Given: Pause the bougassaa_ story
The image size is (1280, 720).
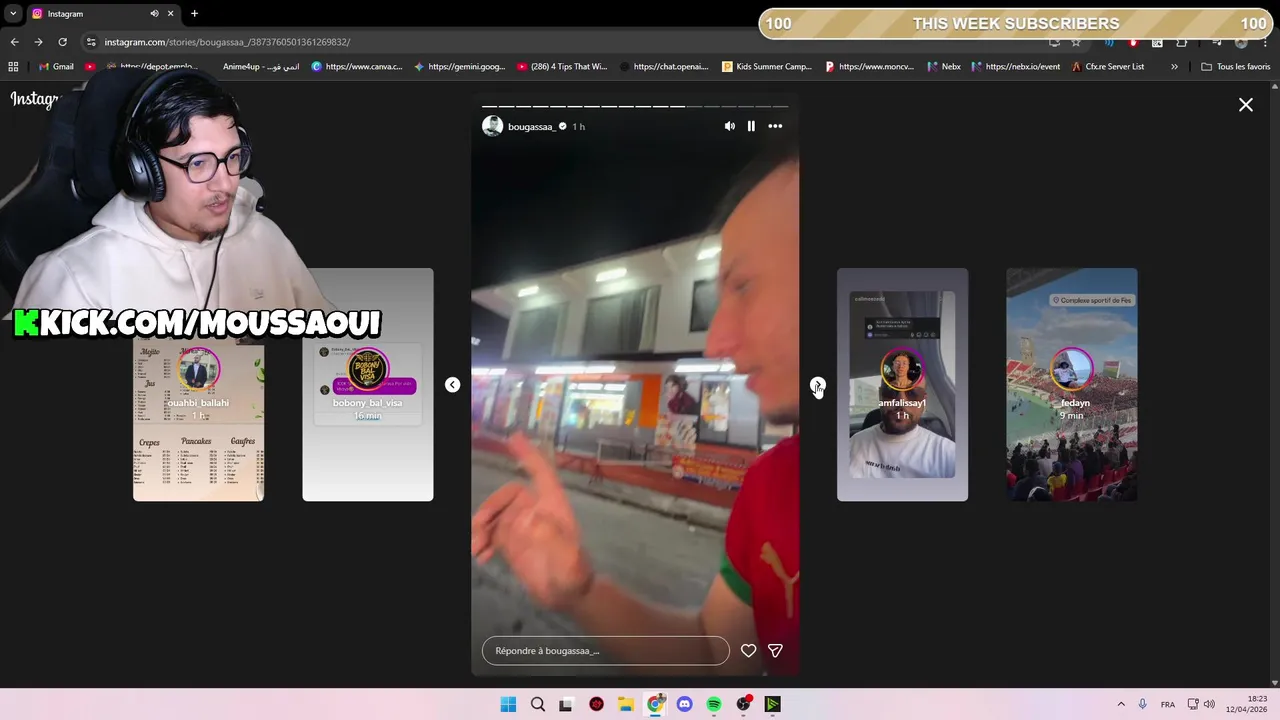Looking at the screenshot, I should click(751, 126).
